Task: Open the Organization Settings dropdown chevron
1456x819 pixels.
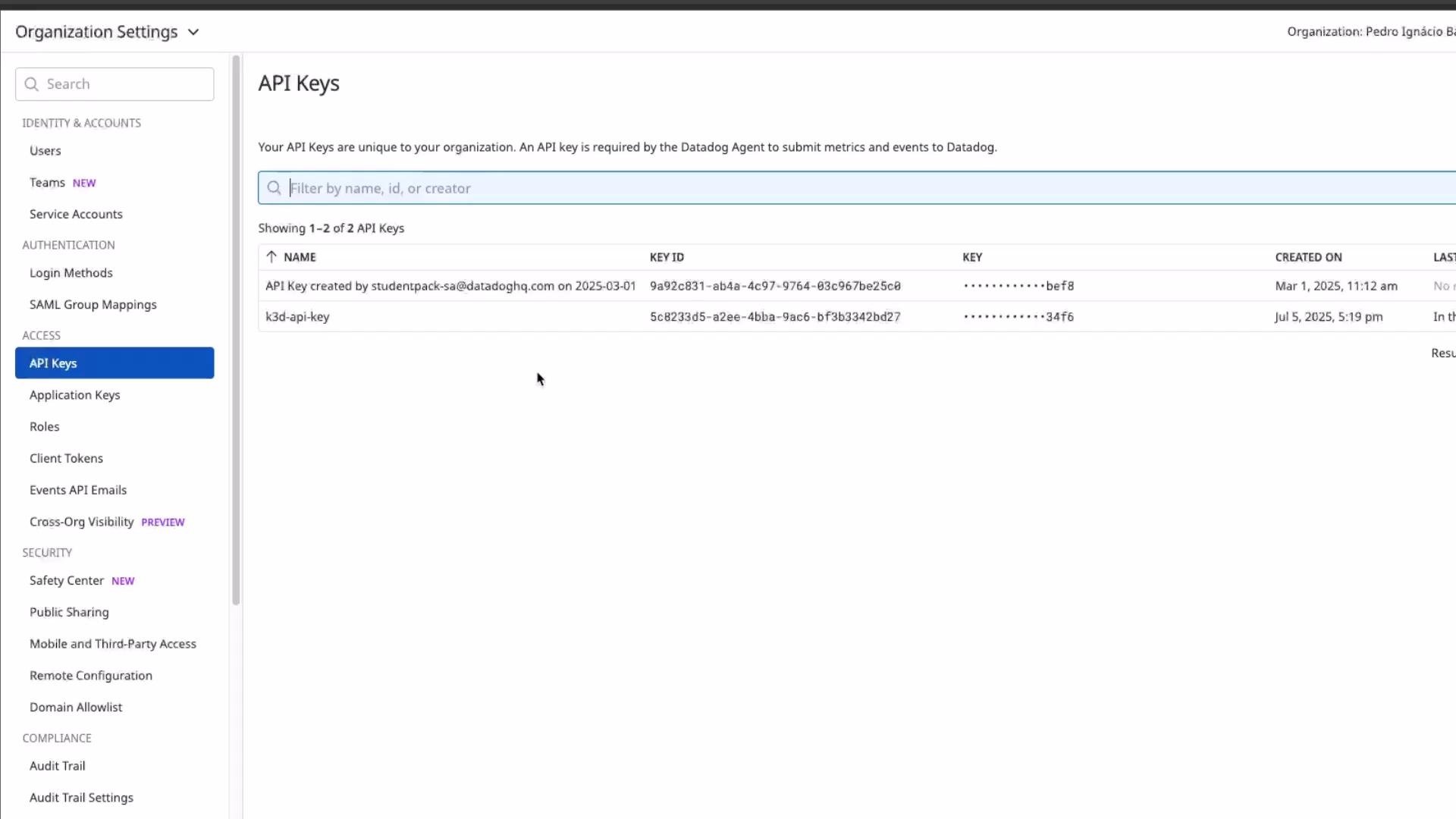Action: click(x=193, y=32)
